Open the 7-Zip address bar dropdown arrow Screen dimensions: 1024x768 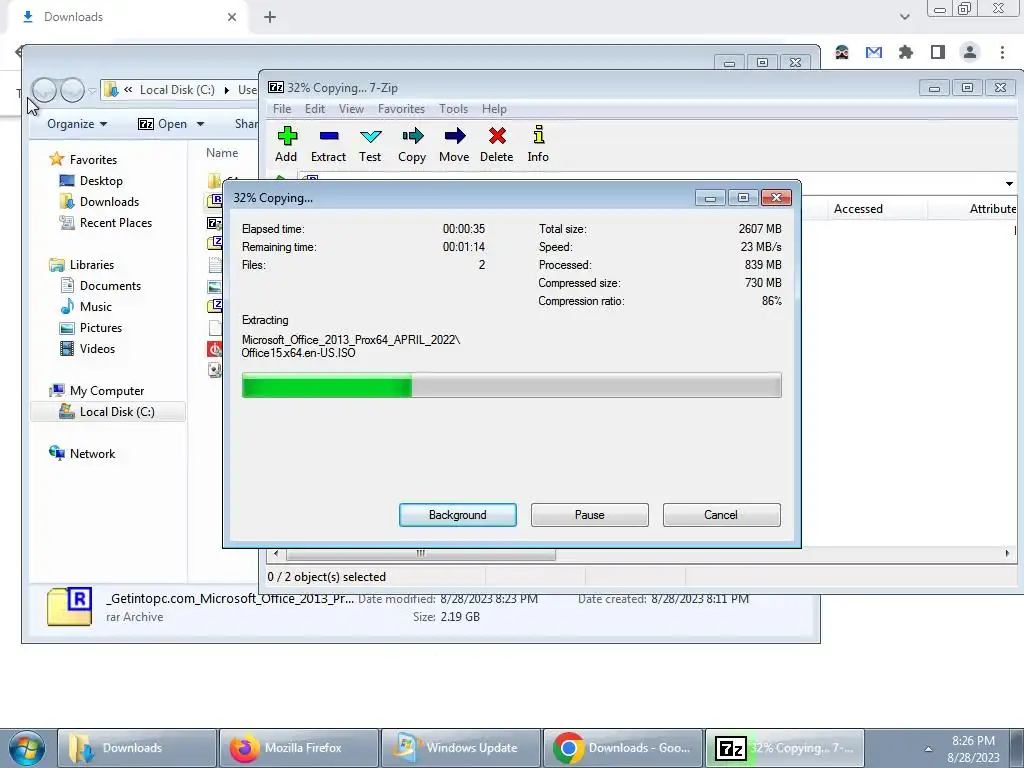coord(1009,184)
